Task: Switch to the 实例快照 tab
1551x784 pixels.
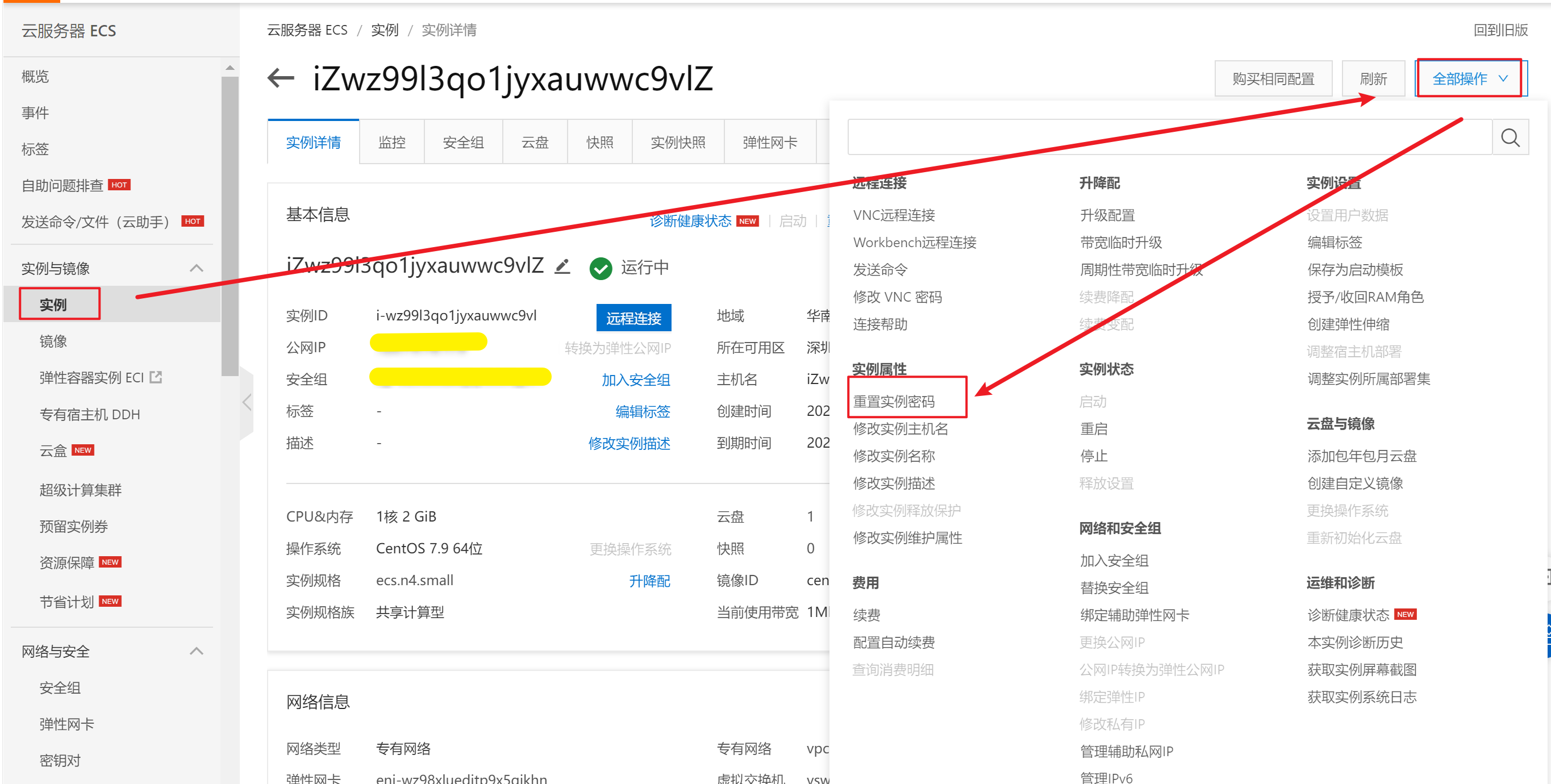Action: tap(678, 142)
